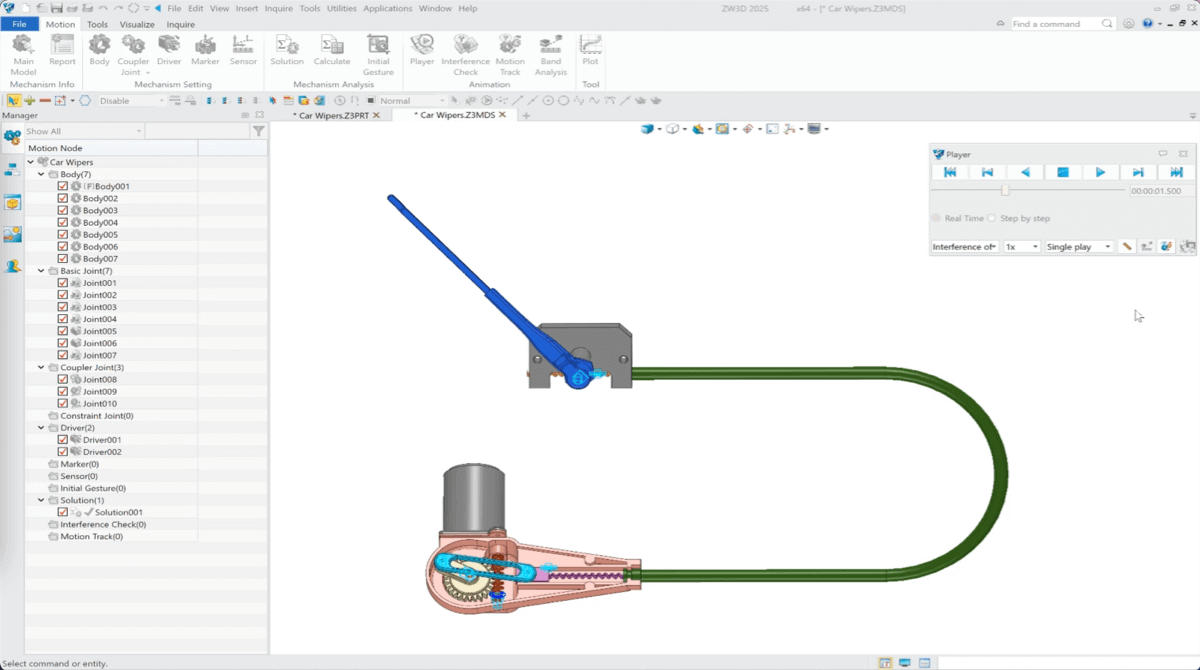Switch to the Visualize ribbon tab
Screen dimensions: 1200x670
137,24
